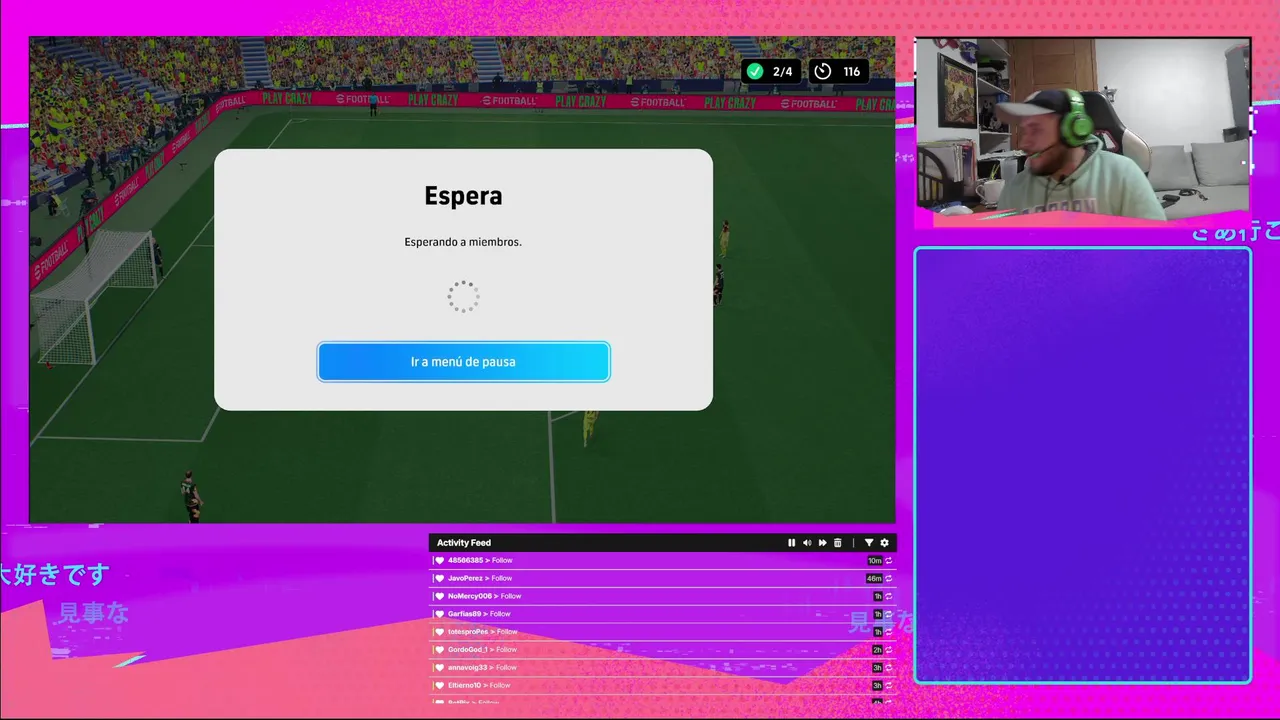
Task: Skip the current Activity Feed alert
Action: click(x=822, y=543)
